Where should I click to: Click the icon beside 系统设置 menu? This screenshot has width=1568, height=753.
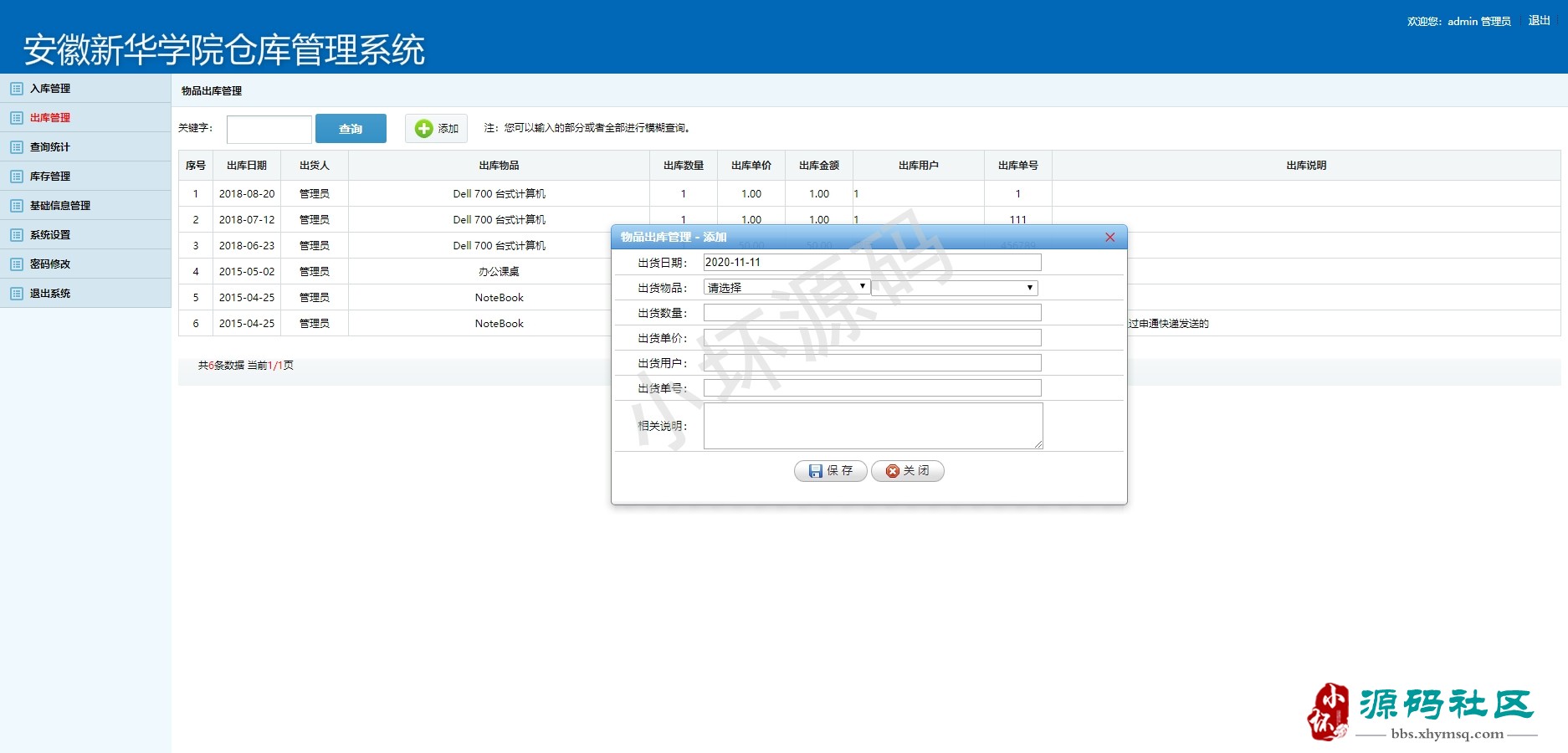click(x=17, y=235)
